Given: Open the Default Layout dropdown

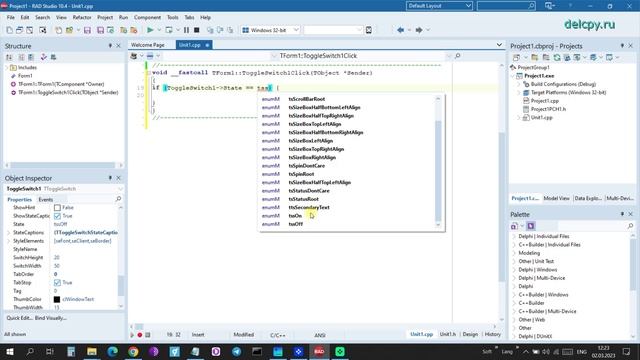Looking at the screenshot, I should 439,6.
